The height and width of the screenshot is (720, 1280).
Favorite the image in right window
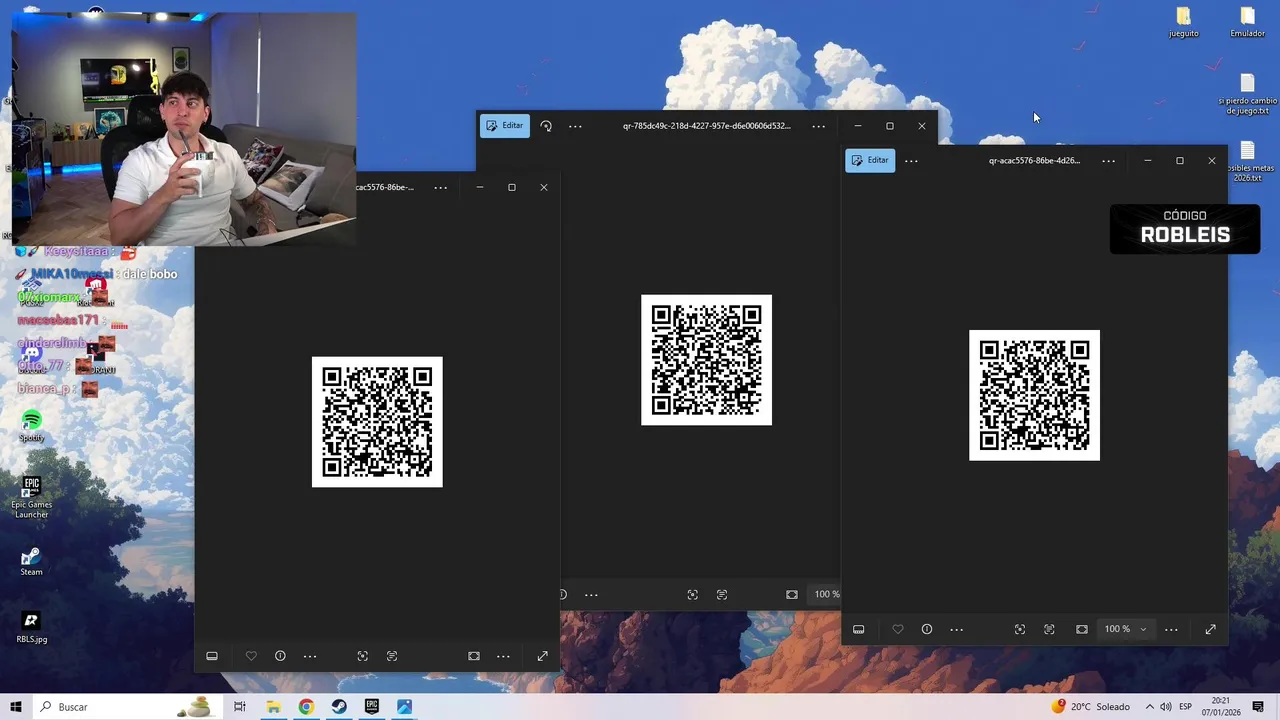898,629
